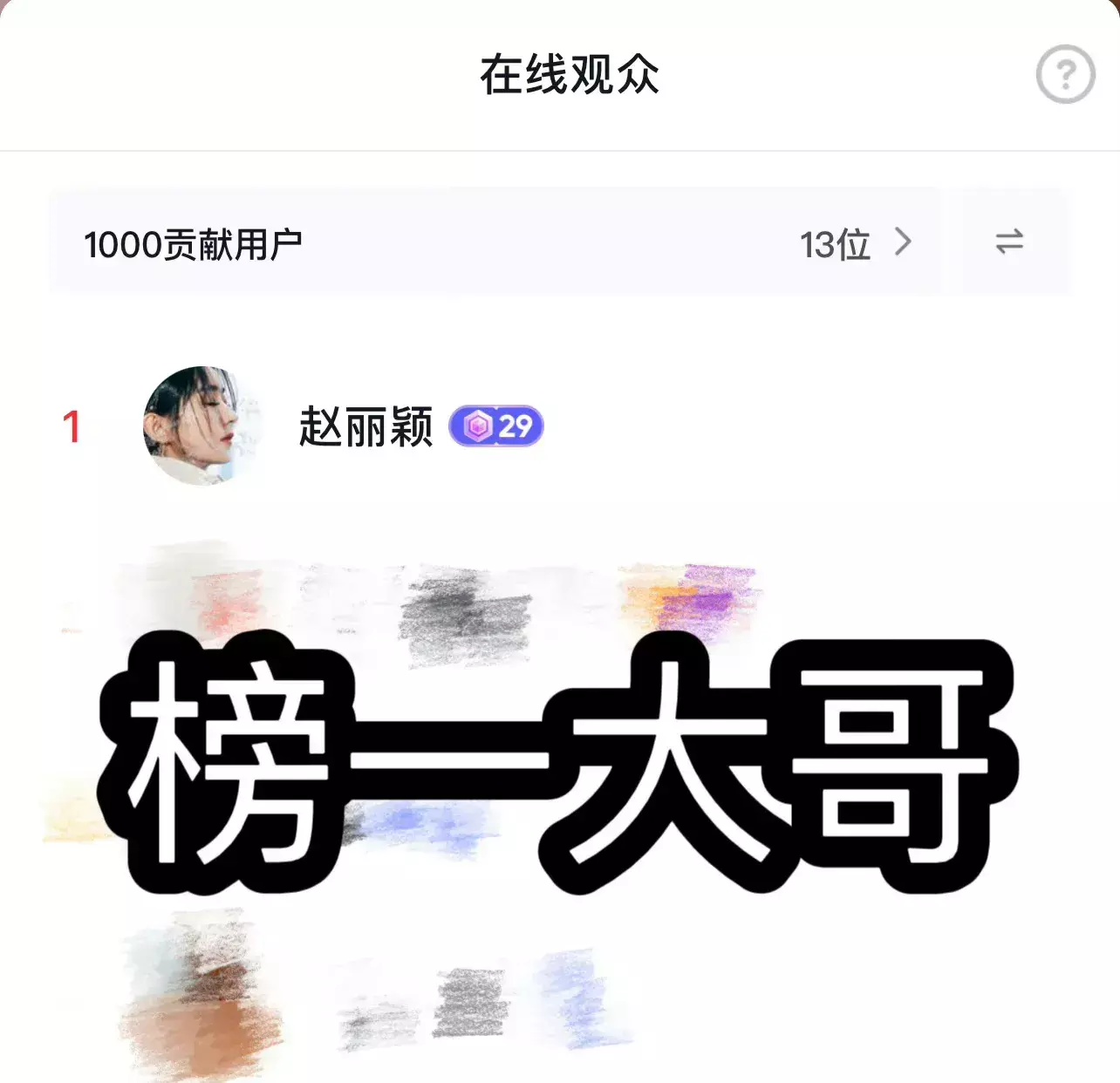Select the 13位 viewer count
1120x1083 pixels.
[835, 245]
